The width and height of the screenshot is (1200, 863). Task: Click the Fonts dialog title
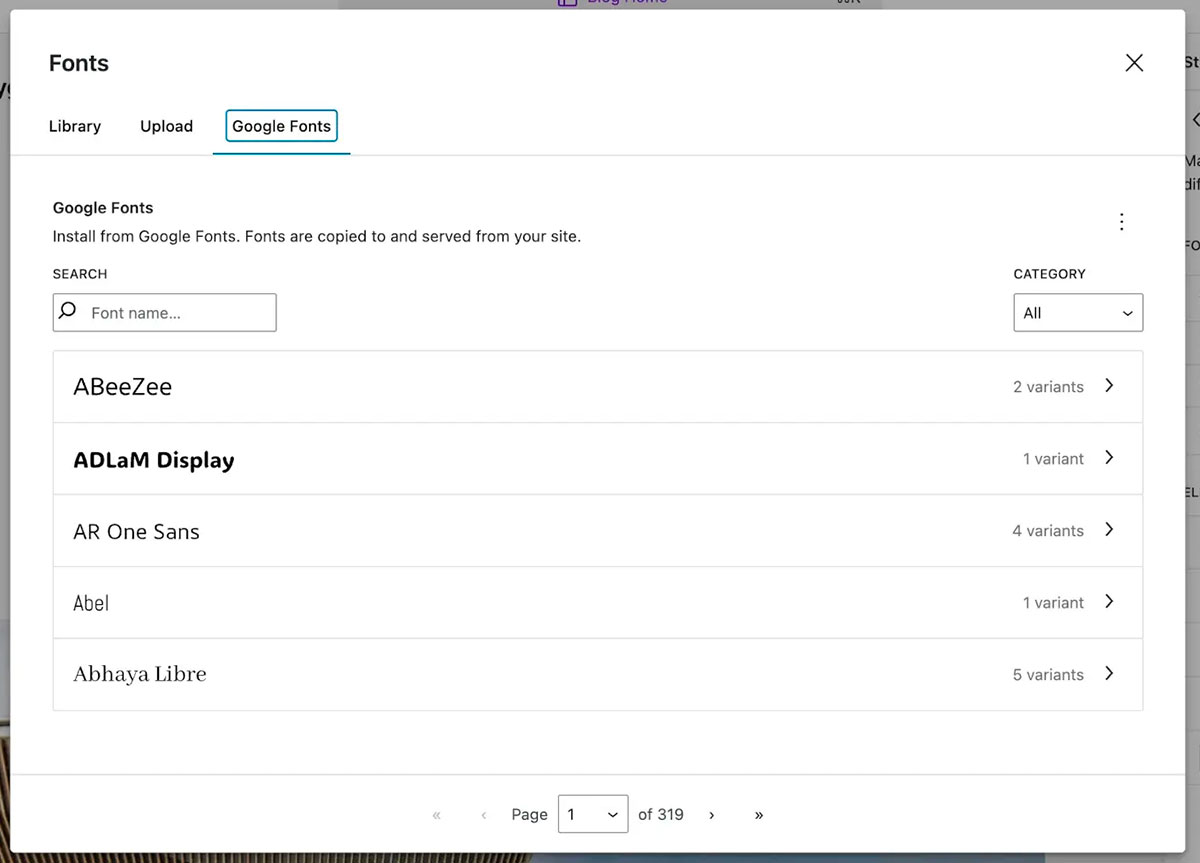[x=79, y=63]
